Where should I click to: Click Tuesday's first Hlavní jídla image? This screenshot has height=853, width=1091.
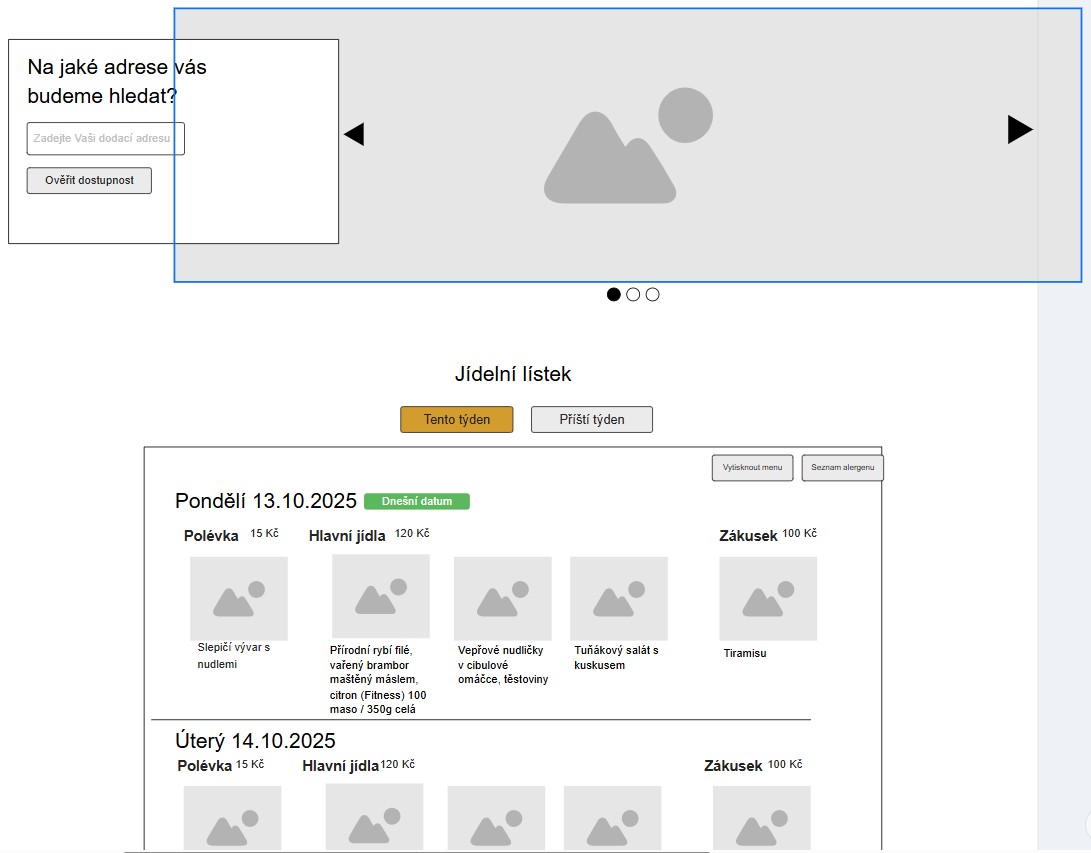point(374,816)
